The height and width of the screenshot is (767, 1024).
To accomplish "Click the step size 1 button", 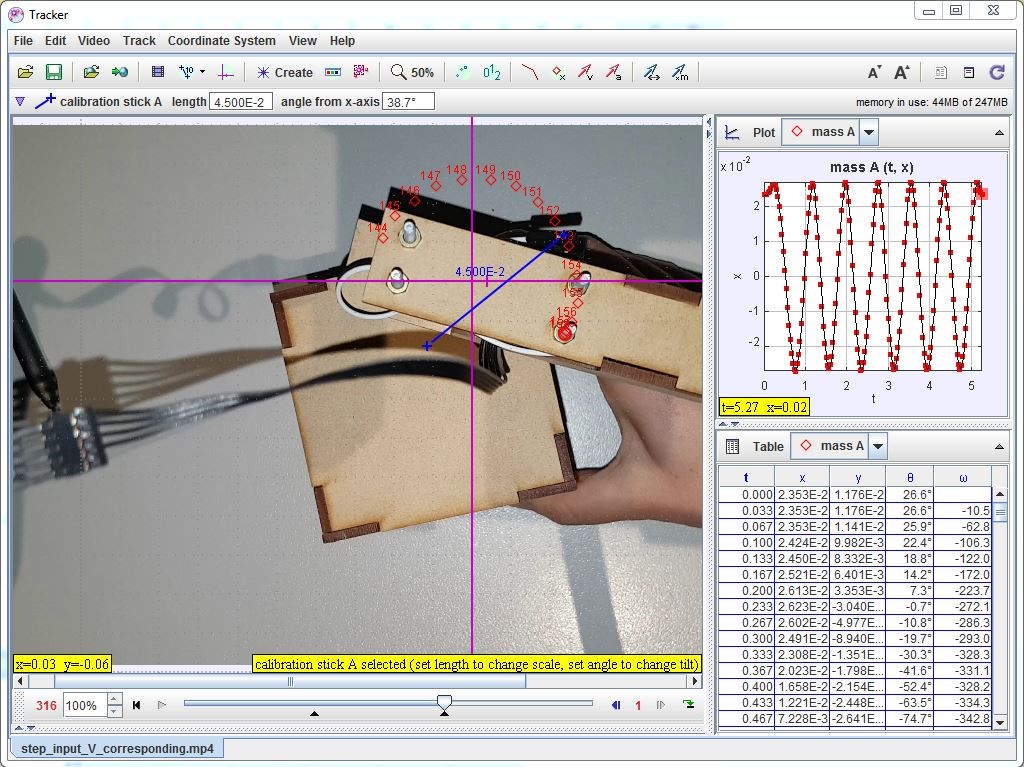I will pos(638,706).
